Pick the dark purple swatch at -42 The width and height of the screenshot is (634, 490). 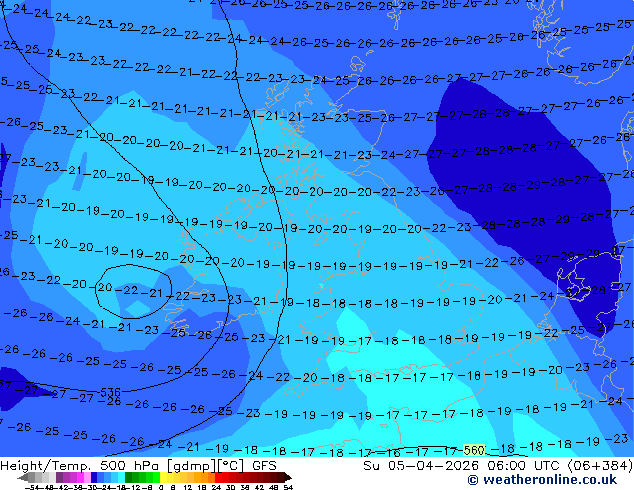(59, 477)
